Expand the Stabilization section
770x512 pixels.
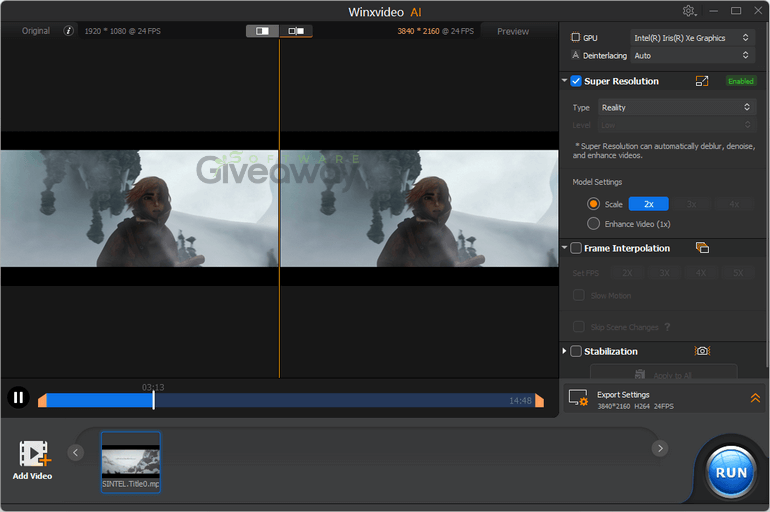coord(564,351)
